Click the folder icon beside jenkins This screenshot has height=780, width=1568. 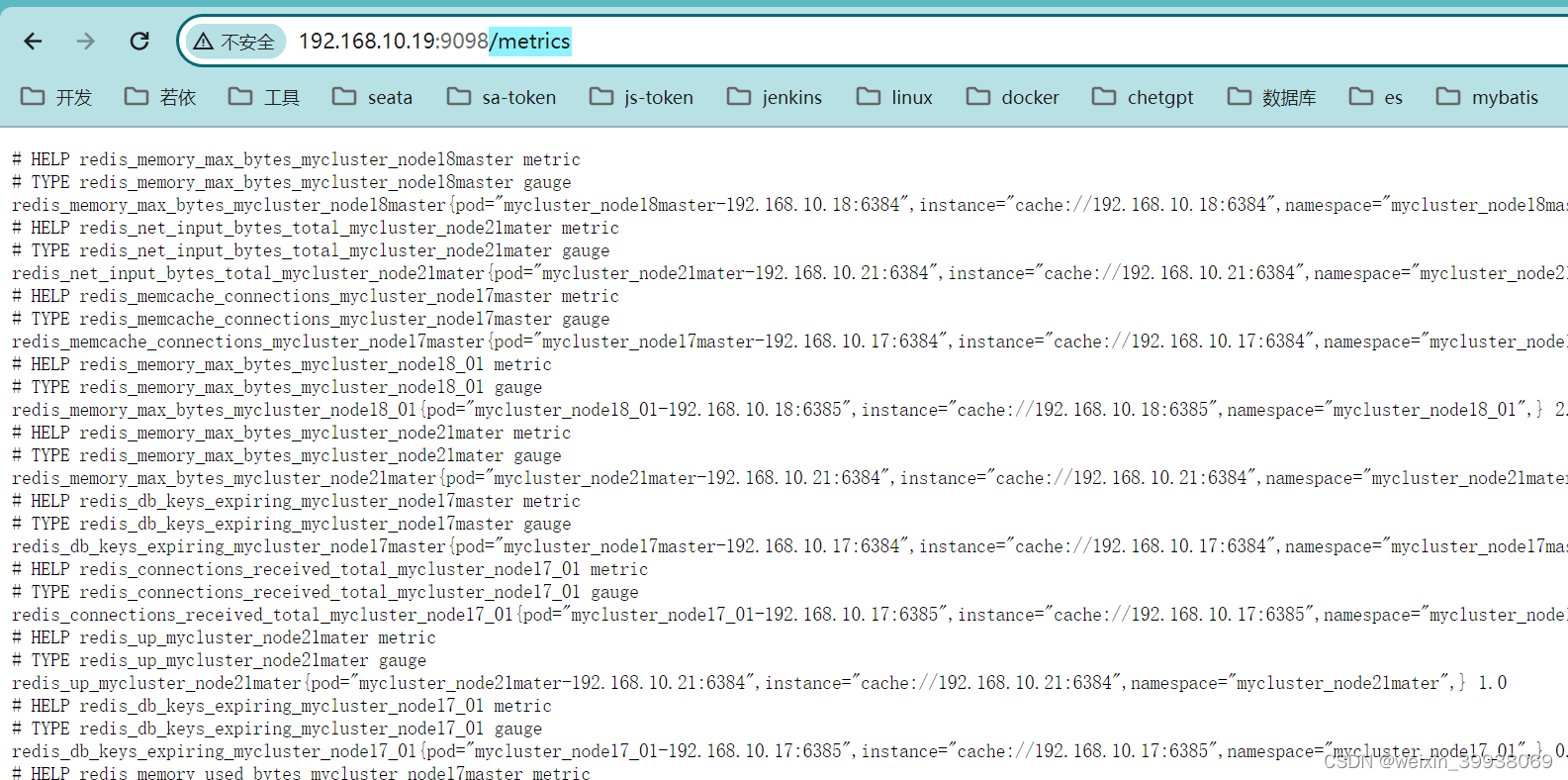click(739, 96)
